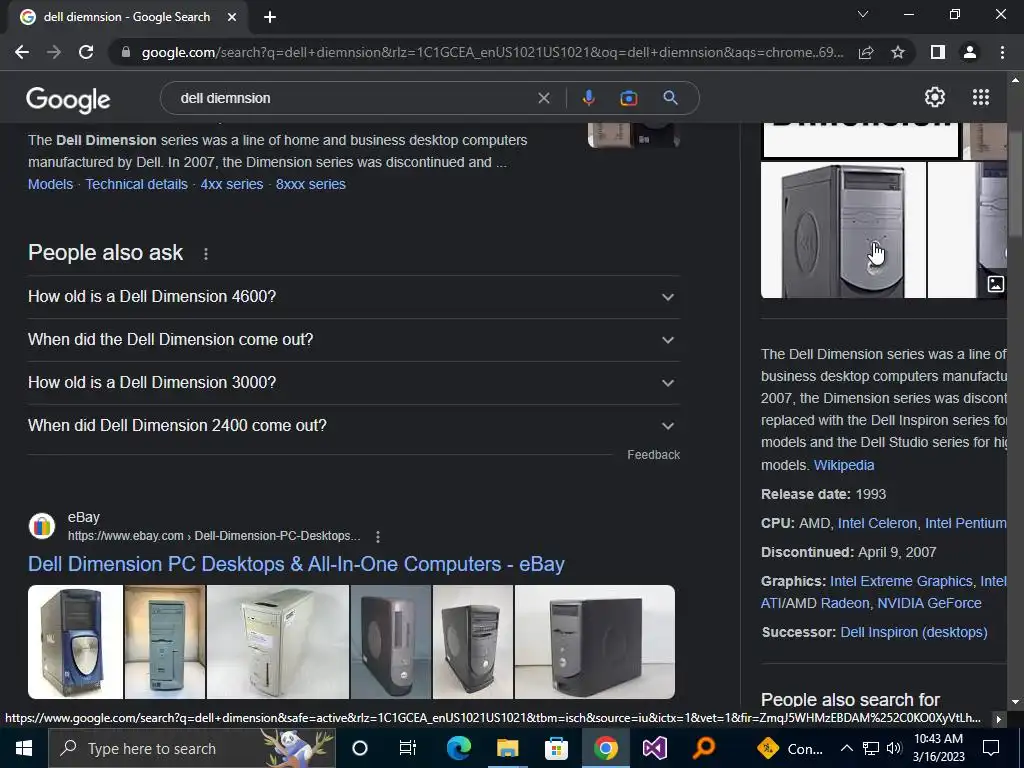Expand When did Dell Dimension 2400 come out?
The width and height of the screenshot is (1024, 768).
353,426
